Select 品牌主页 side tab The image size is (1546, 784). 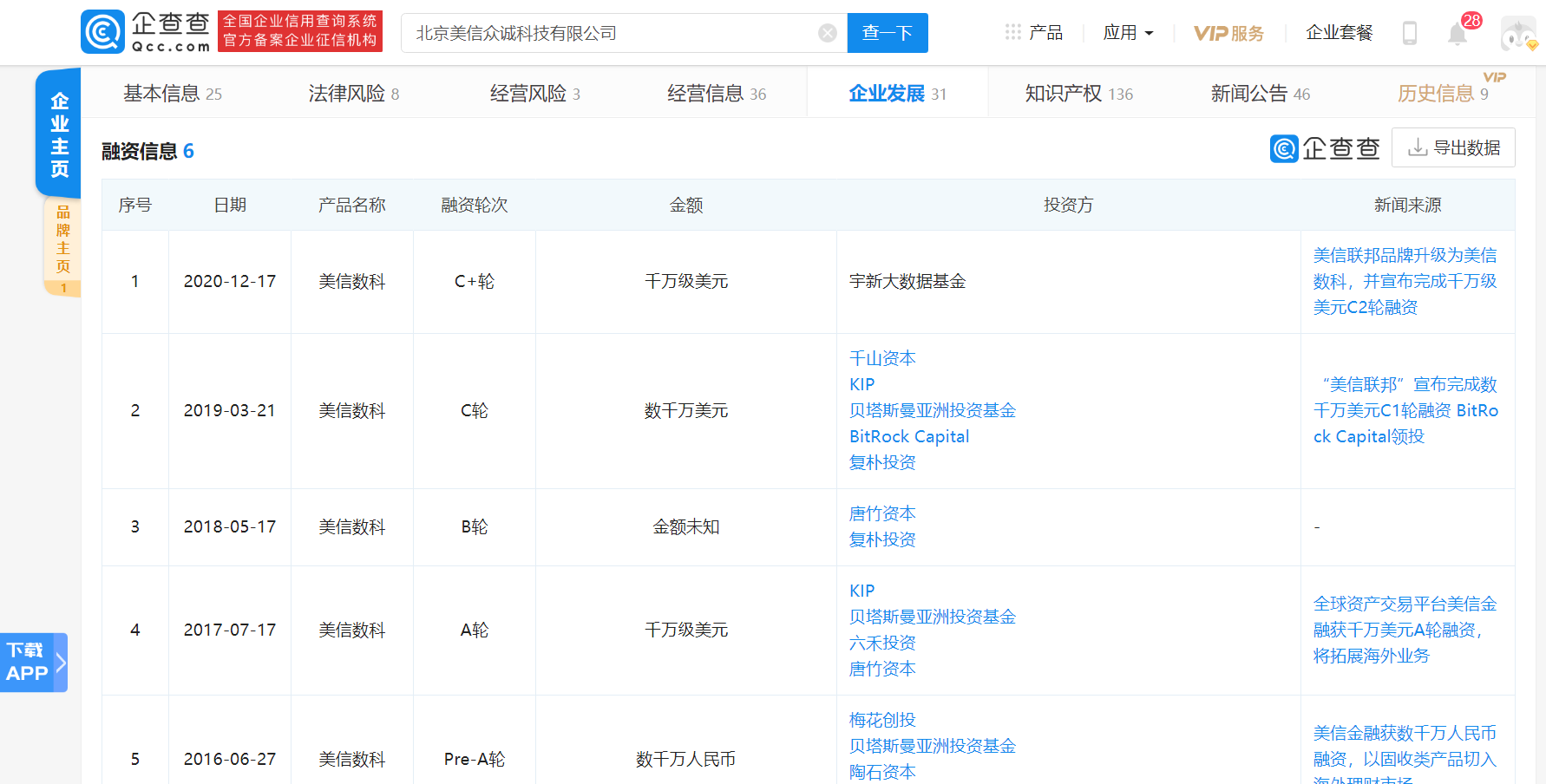pyautogui.click(x=62, y=246)
